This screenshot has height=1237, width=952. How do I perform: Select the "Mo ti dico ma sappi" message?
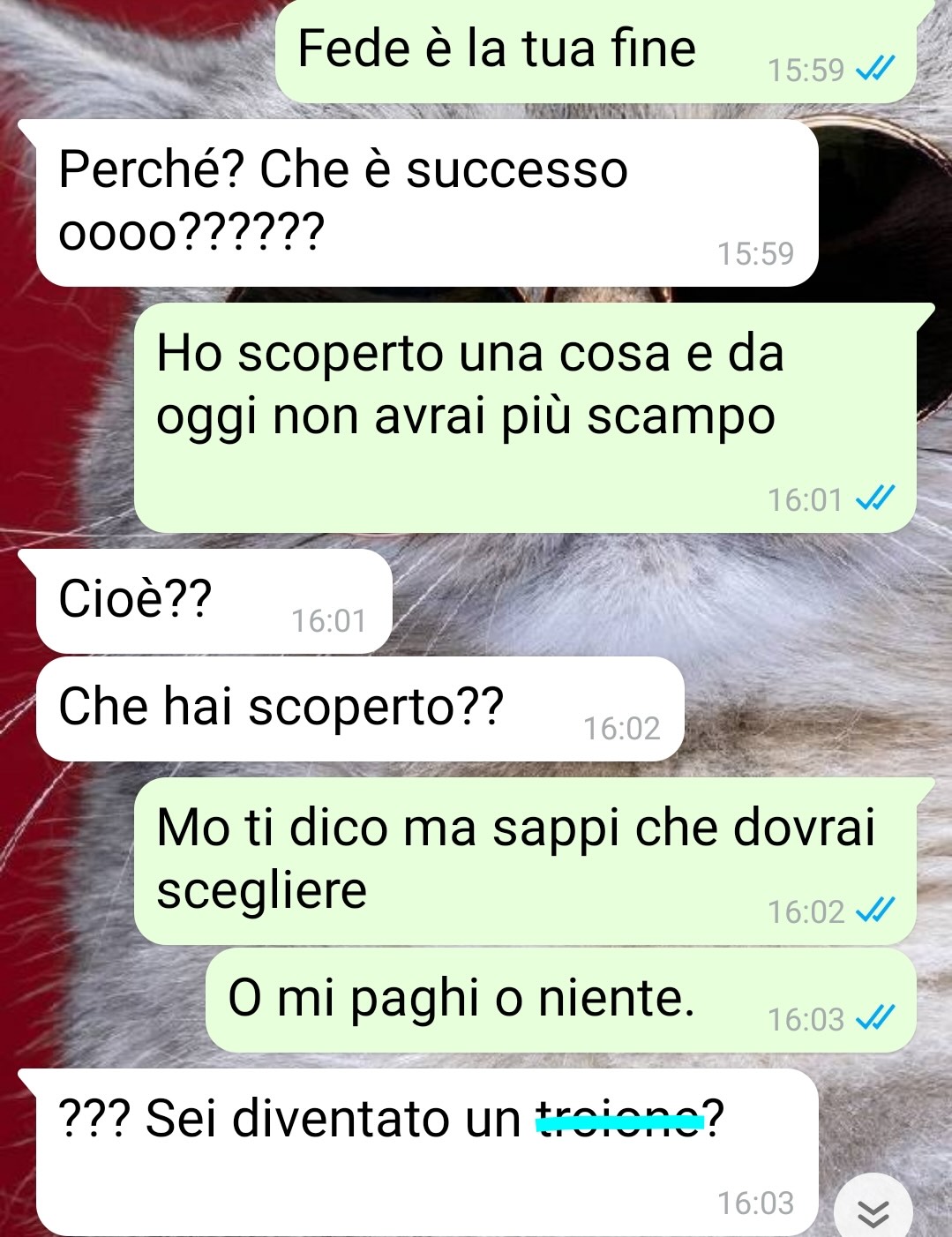tap(525, 861)
